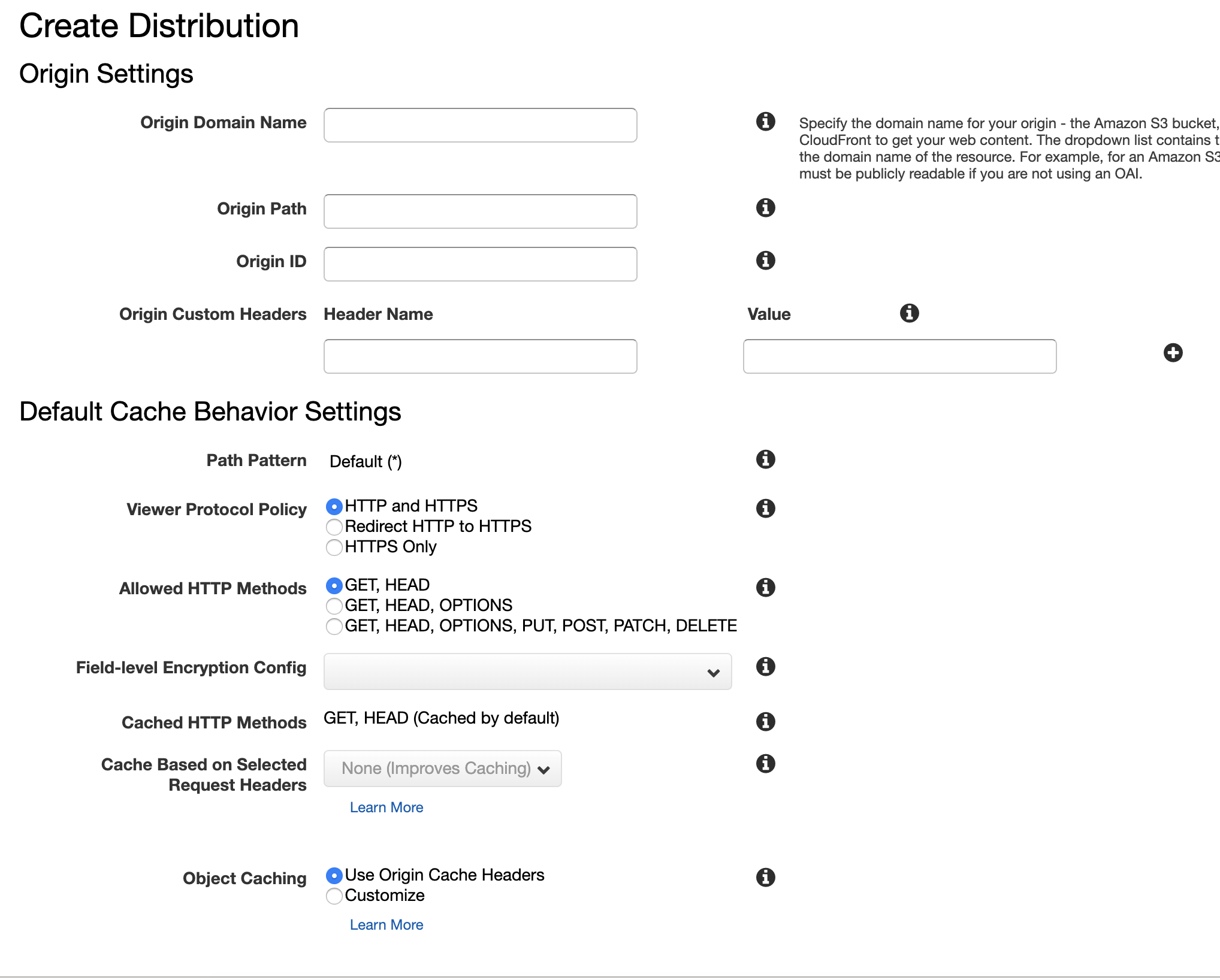The height and width of the screenshot is (980, 1220).
Task: Show info about Origin Custom Headers Value
Action: [909, 313]
